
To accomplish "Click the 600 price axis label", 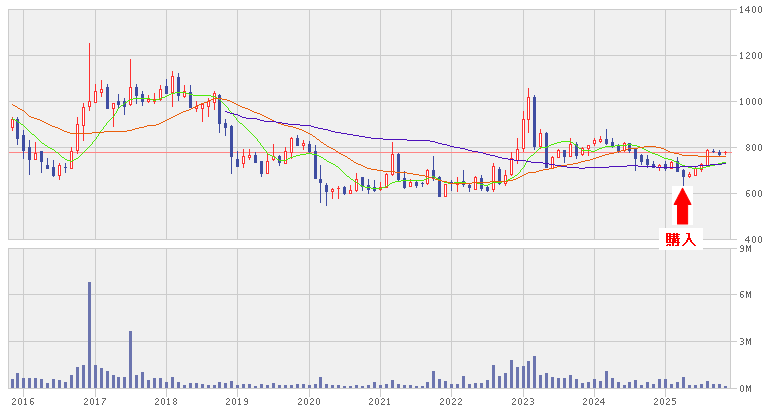I will click(749, 194).
